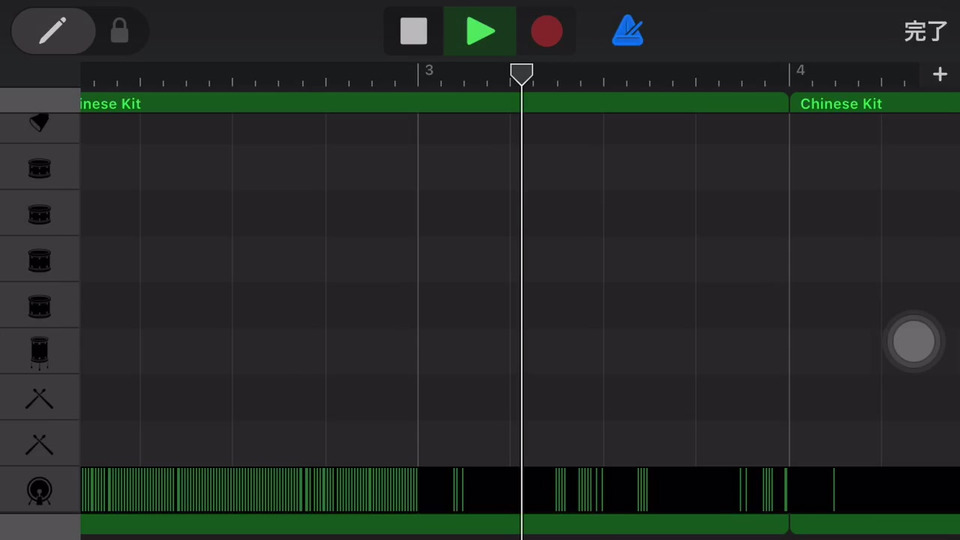Click the plus button at ruler end
960x540 pixels.
[940, 74]
